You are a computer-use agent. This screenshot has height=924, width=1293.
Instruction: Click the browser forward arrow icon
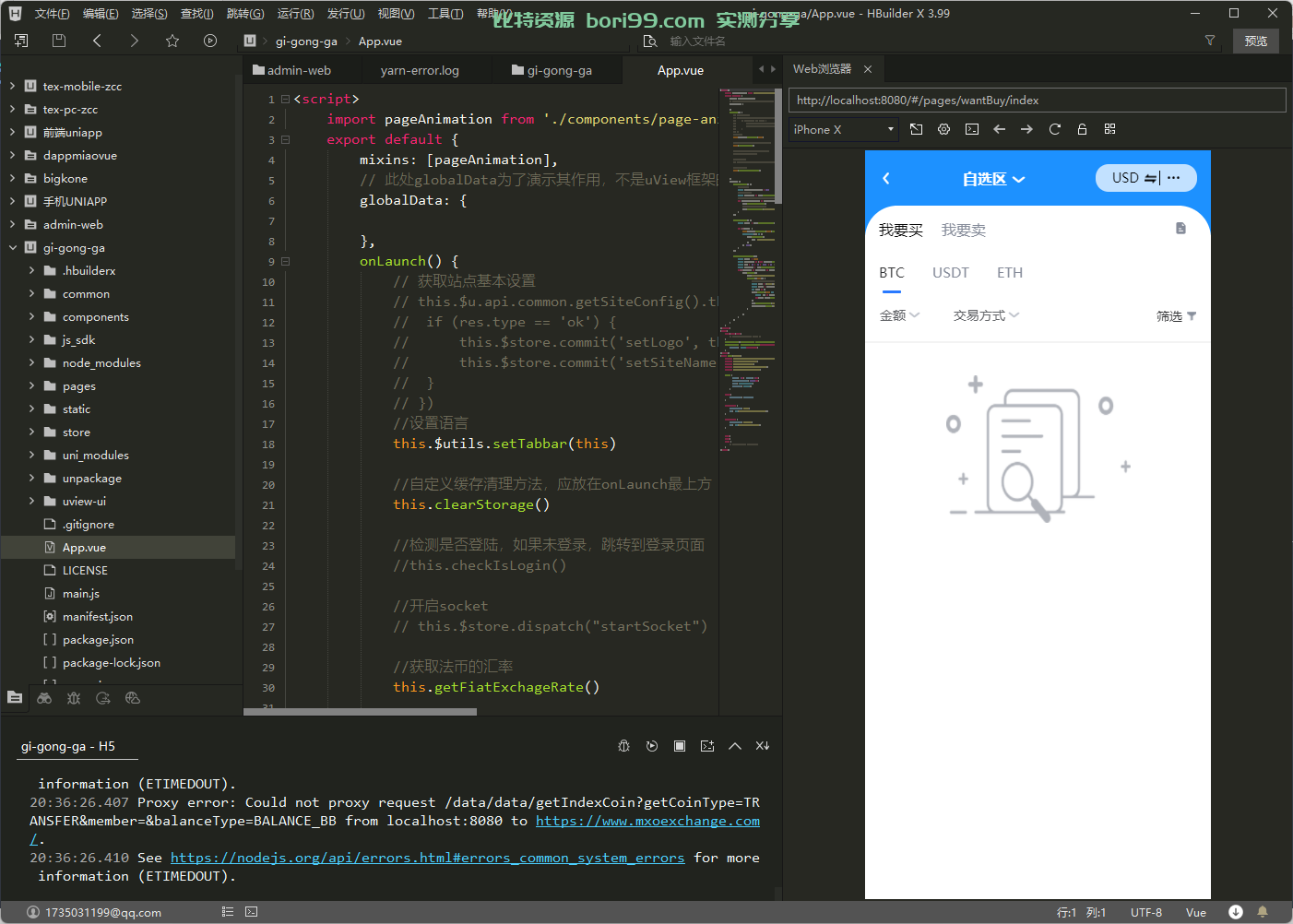click(x=1026, y=129)
